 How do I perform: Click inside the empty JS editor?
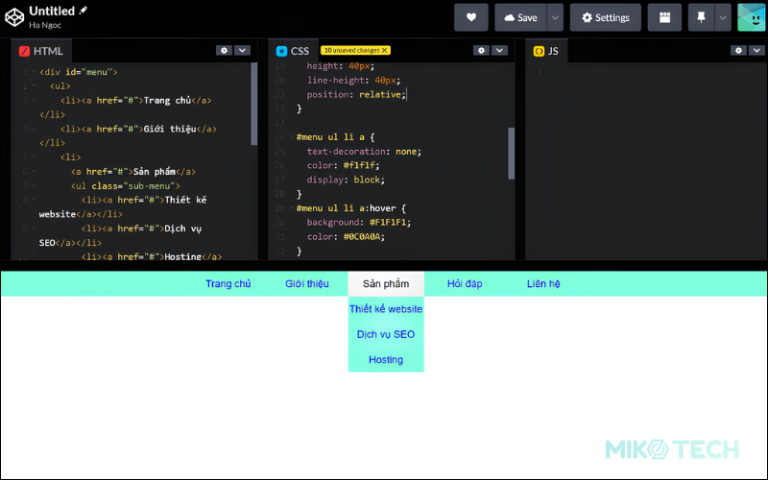click(x=646, y=162)
